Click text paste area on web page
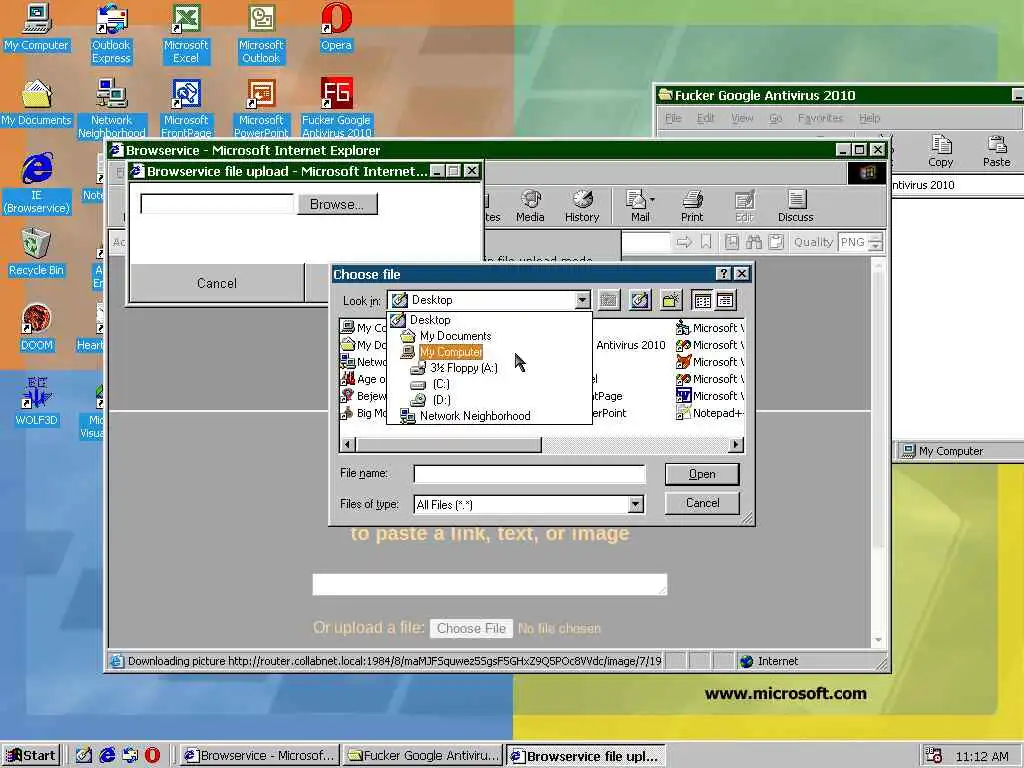 click(490, 584)
